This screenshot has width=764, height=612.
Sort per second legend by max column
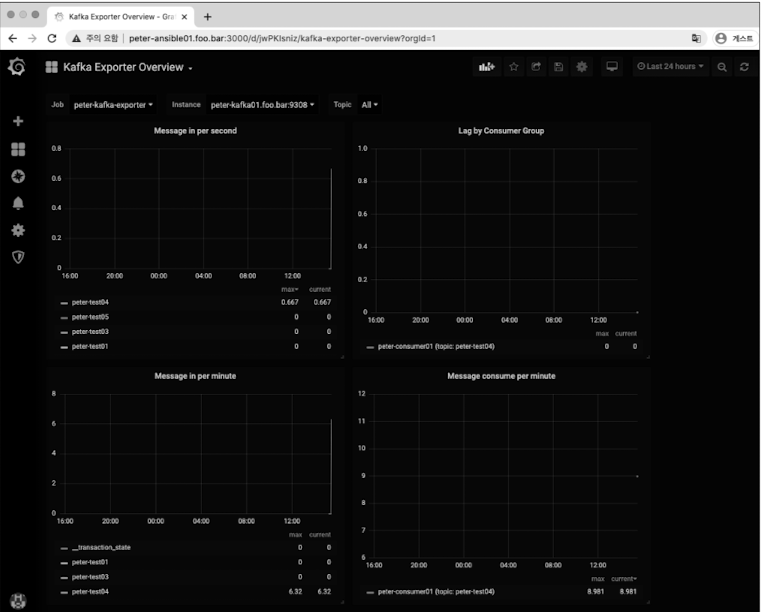click(x=289, y=289)
